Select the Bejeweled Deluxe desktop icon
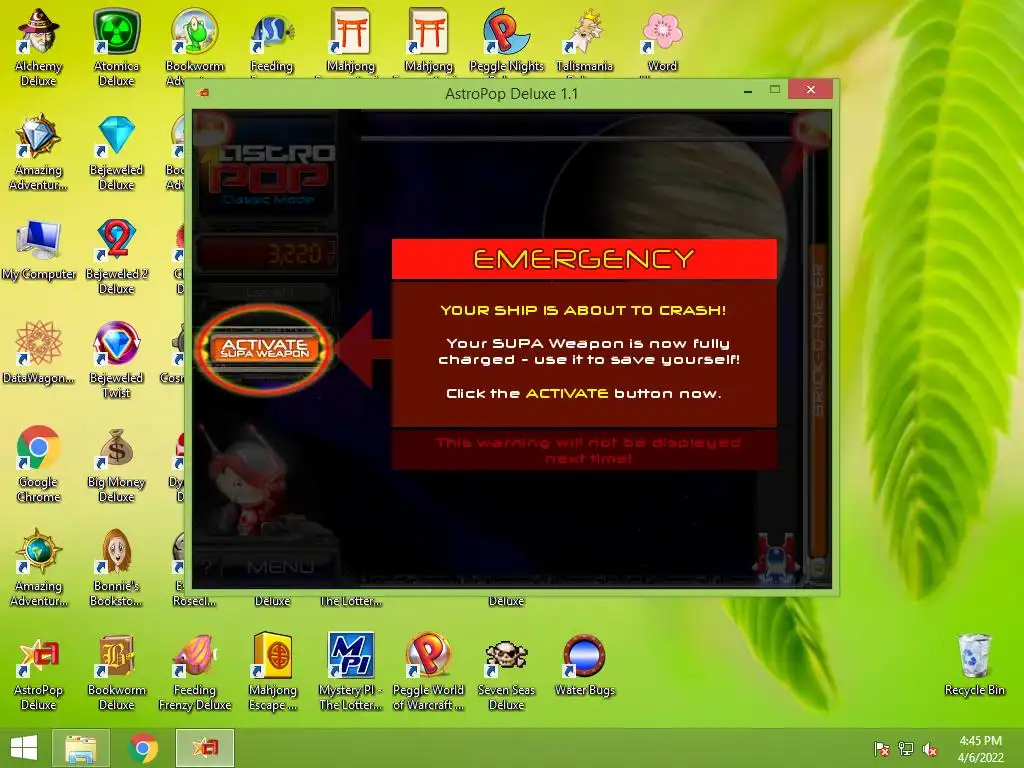 click(x=116, y=153)
